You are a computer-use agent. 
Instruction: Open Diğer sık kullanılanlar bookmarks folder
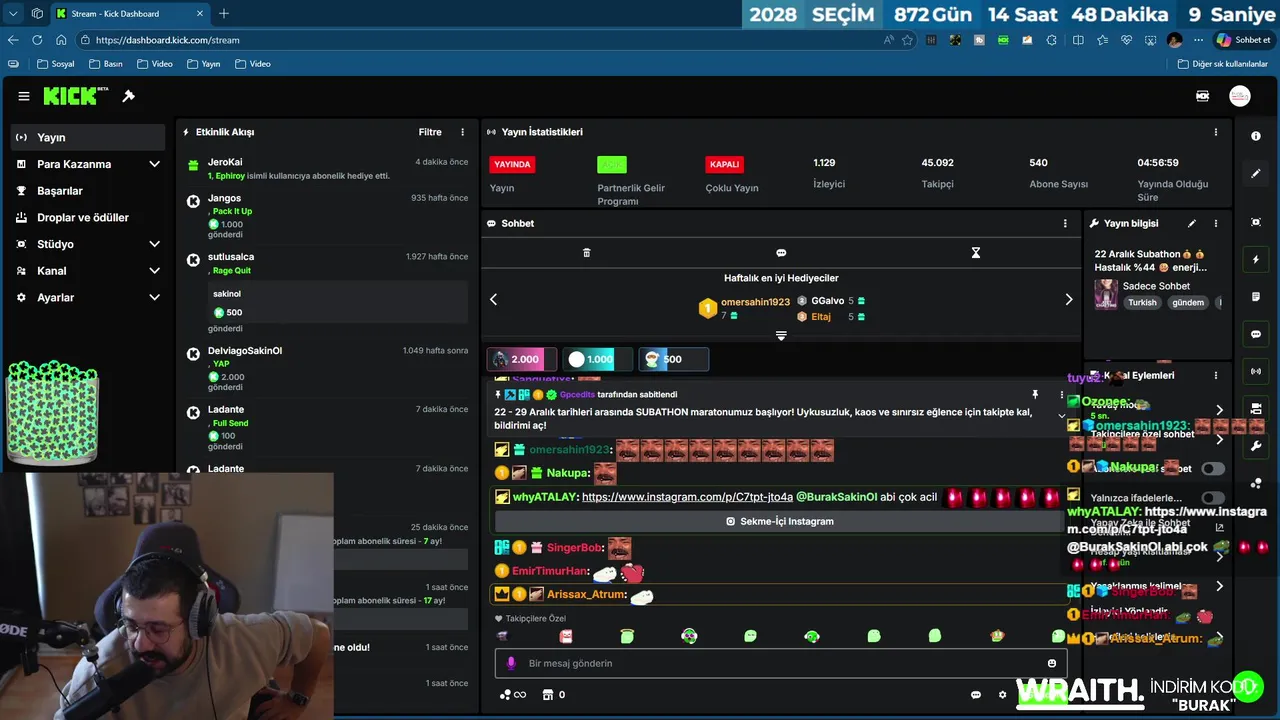tap(1222, 64)
